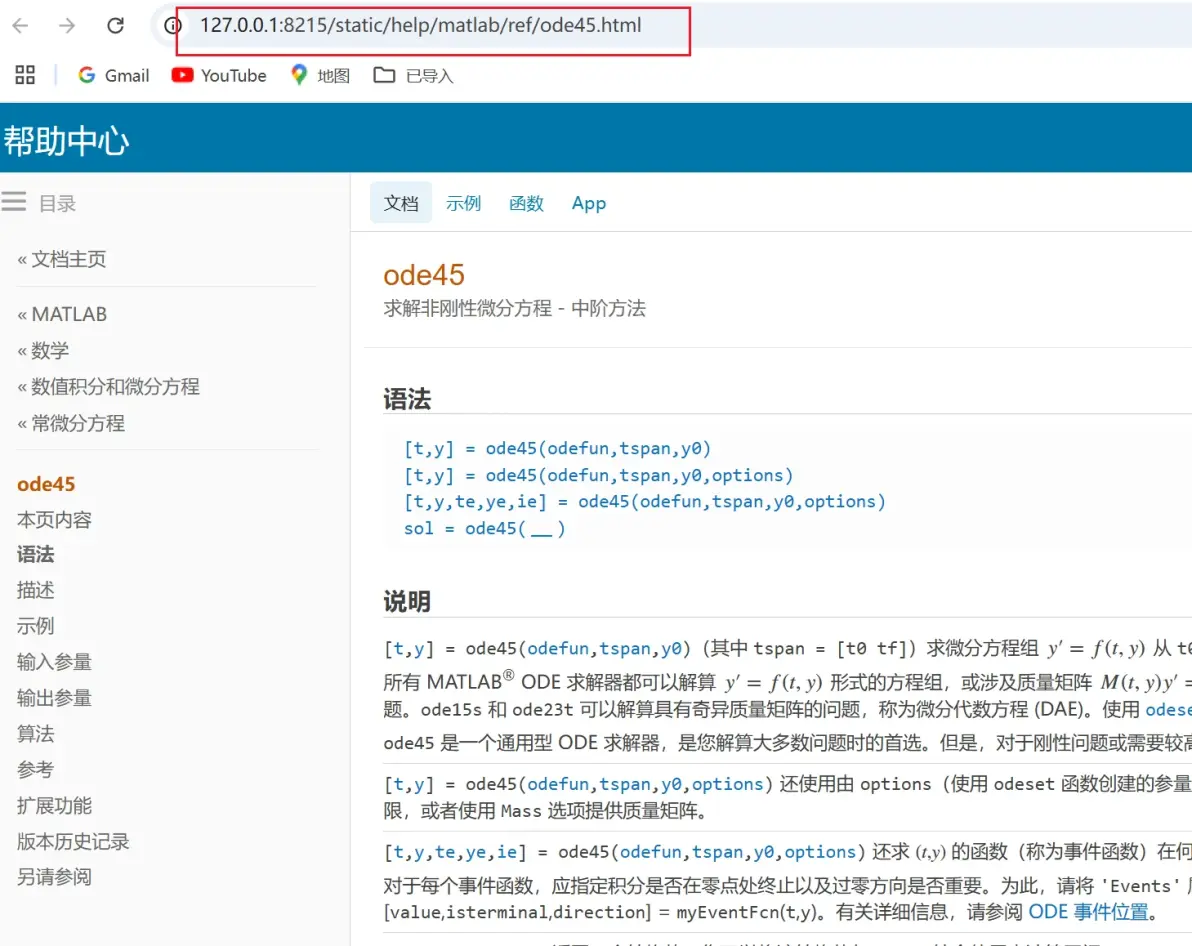Switch to the 示例 tab

(x=463, y=203)
